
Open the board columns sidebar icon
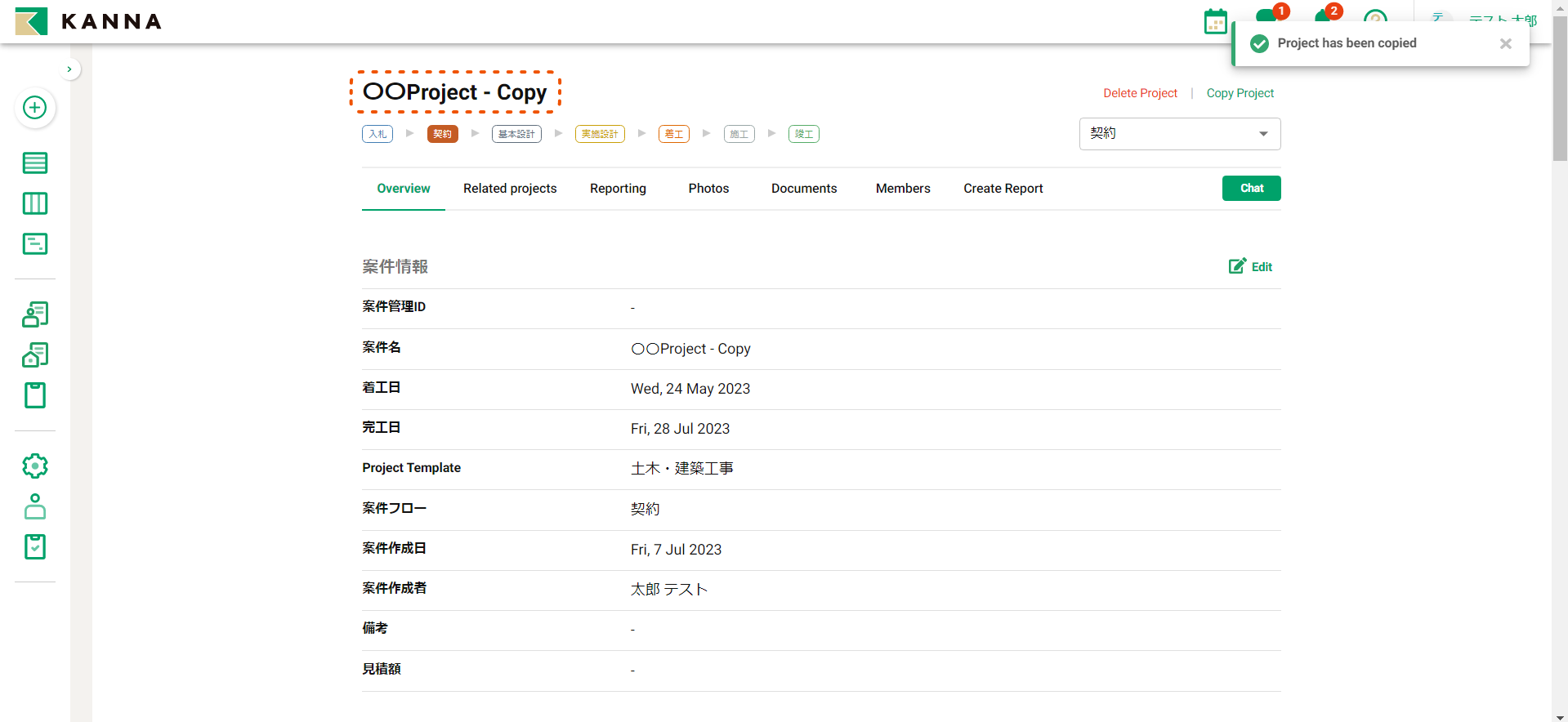point(34,203)
